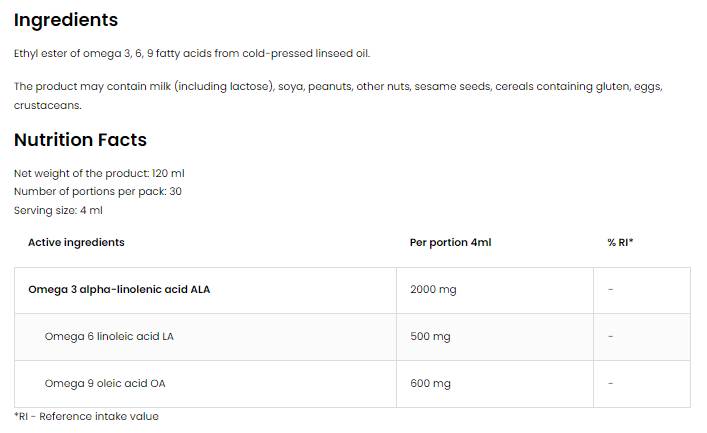Viewport: 707px width, 433px height.
Task: Click the net weight 120 ml line
Action: (99, 173)
